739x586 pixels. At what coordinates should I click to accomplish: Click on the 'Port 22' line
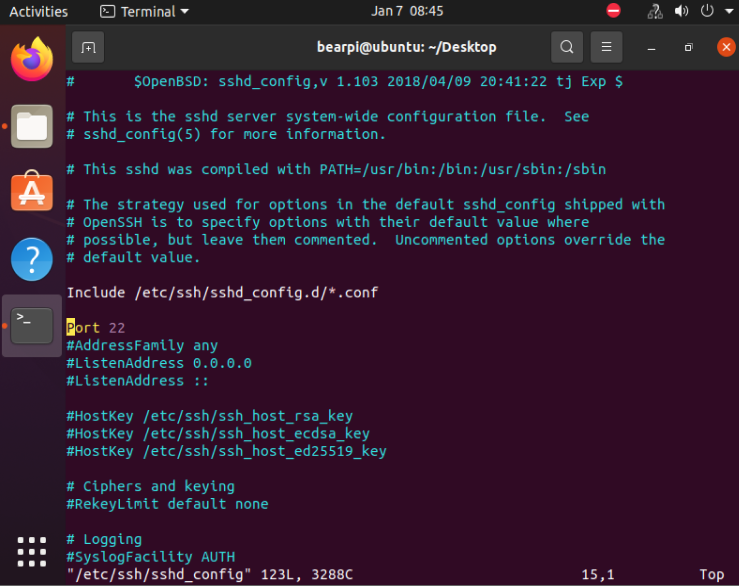point(96,328)
